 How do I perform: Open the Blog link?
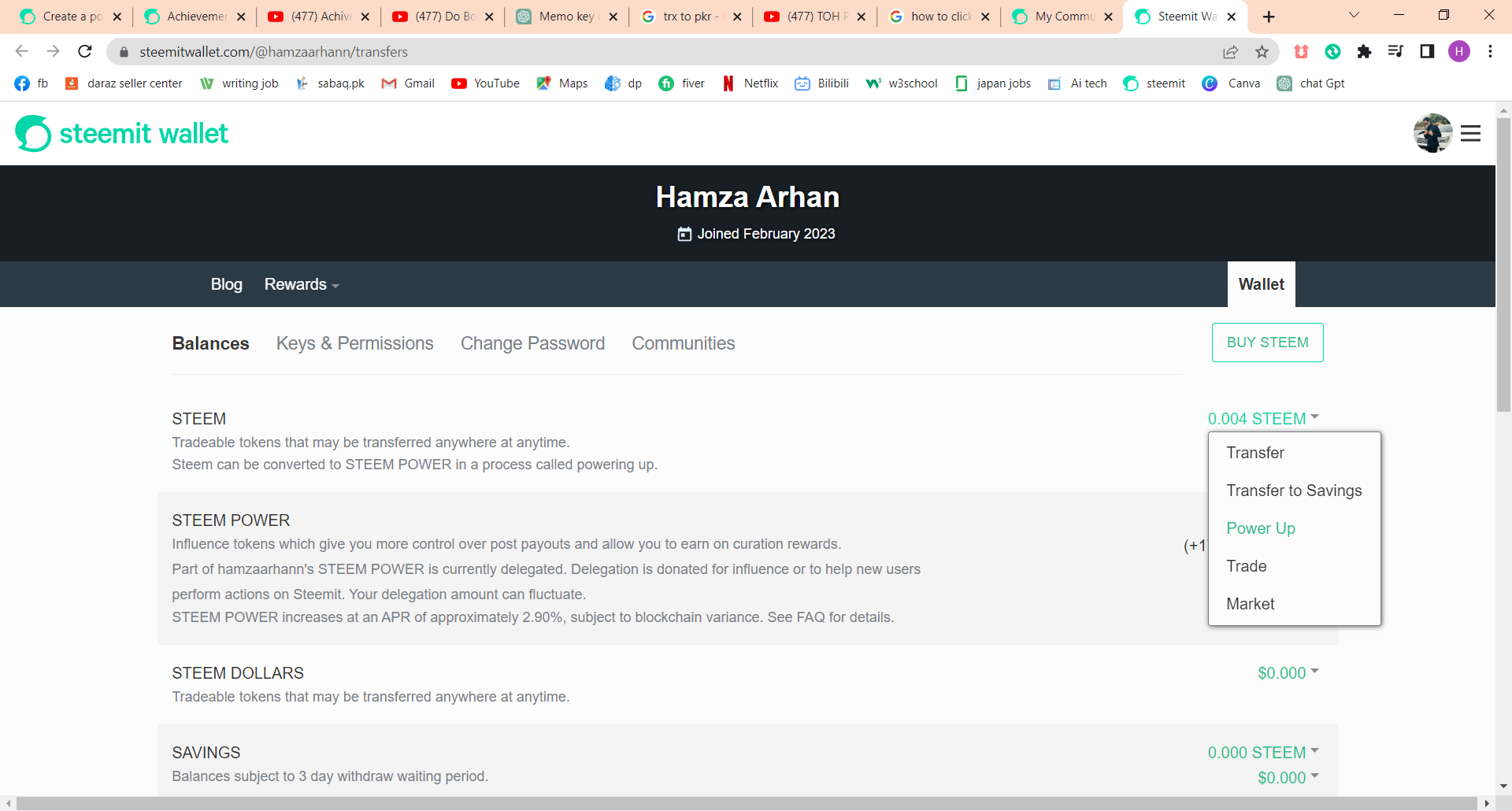tap(227, 284)
